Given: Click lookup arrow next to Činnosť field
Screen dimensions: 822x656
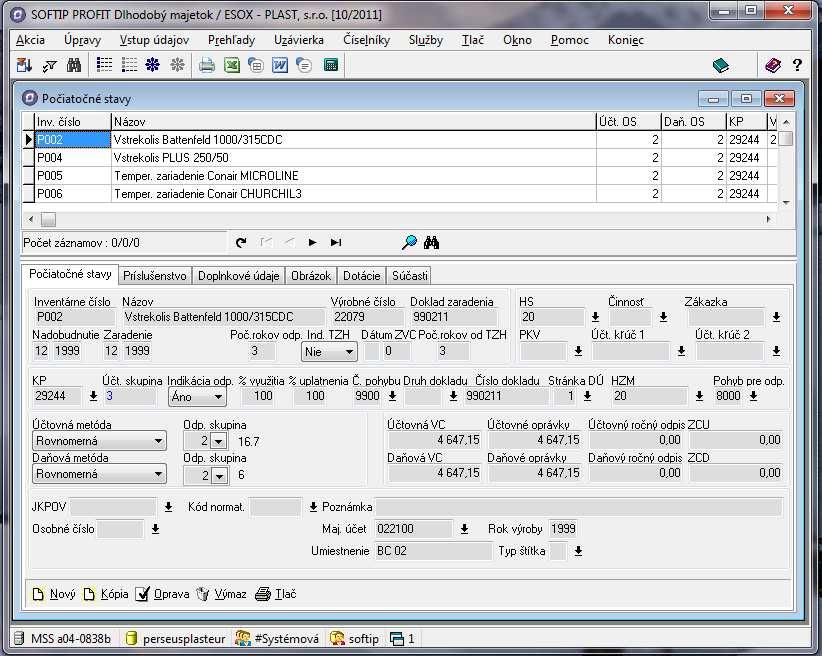Looking at the screenshot, I should 663,317.
